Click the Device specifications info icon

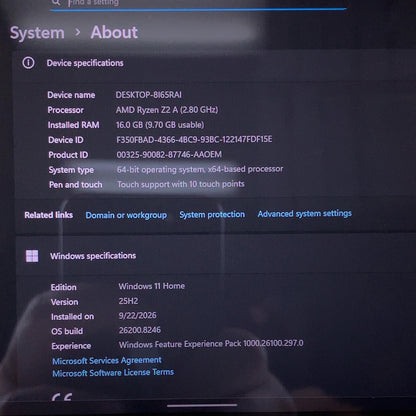[x=28, y=63]
